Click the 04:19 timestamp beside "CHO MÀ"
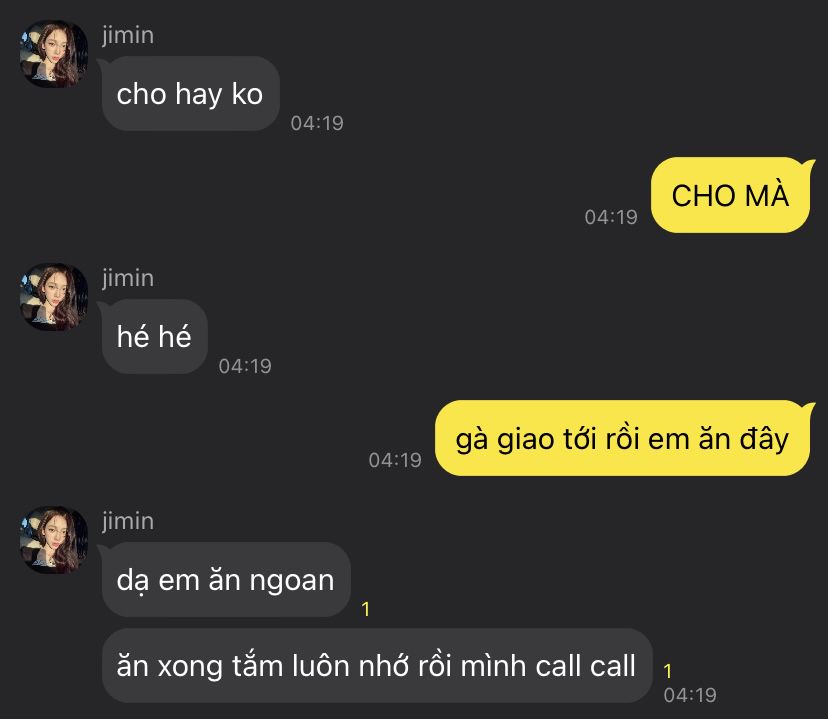The image size is (828, 719). (x=611, y=217)
